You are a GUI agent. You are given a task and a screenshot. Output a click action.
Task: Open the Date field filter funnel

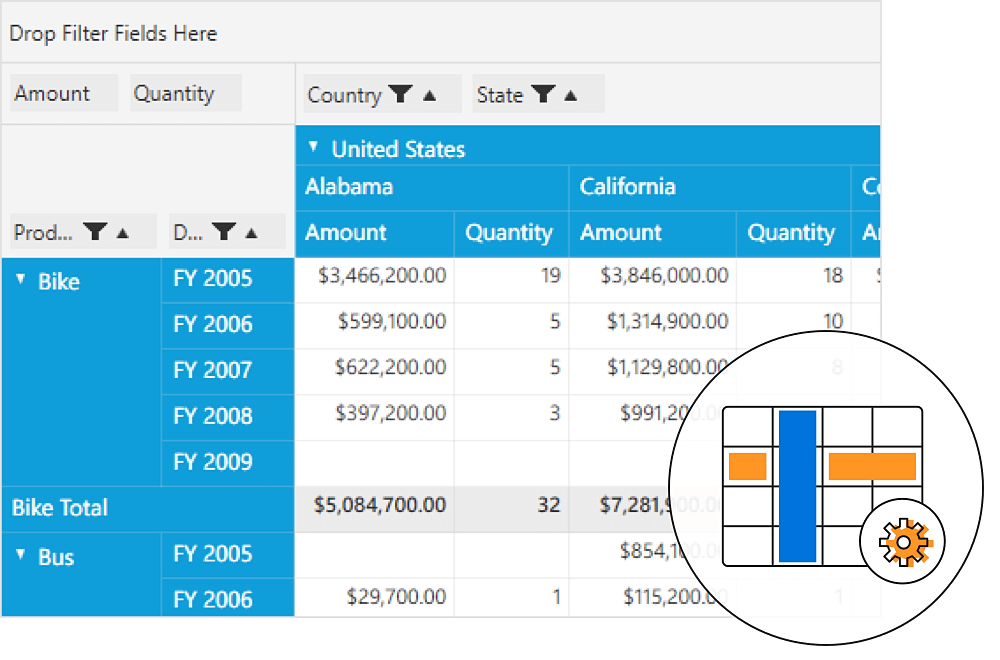click(224, 232)
